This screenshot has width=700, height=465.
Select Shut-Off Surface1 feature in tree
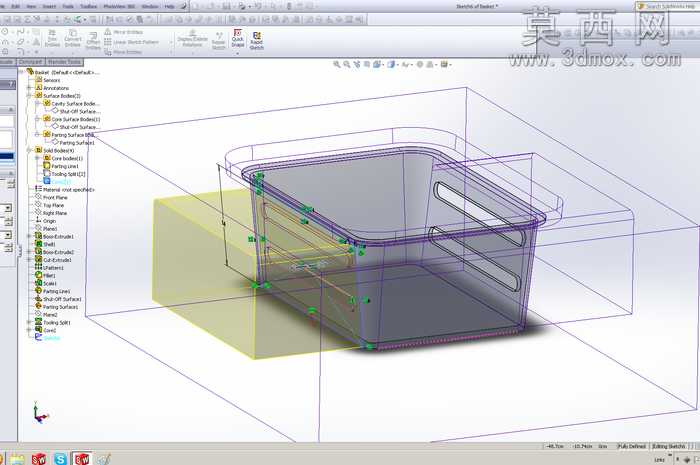[x=58, y=299]
